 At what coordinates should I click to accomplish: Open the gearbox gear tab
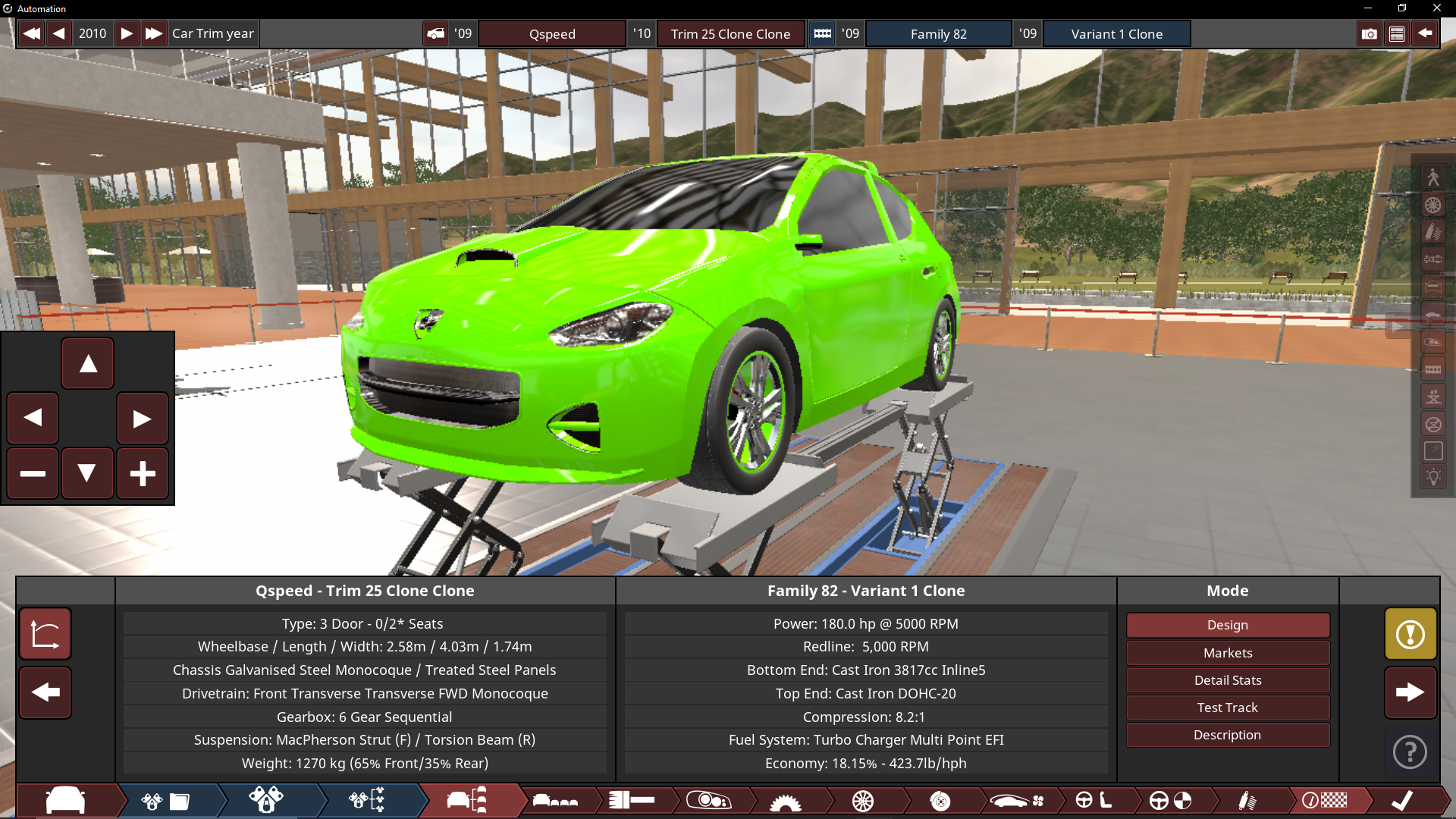[786, 801]
